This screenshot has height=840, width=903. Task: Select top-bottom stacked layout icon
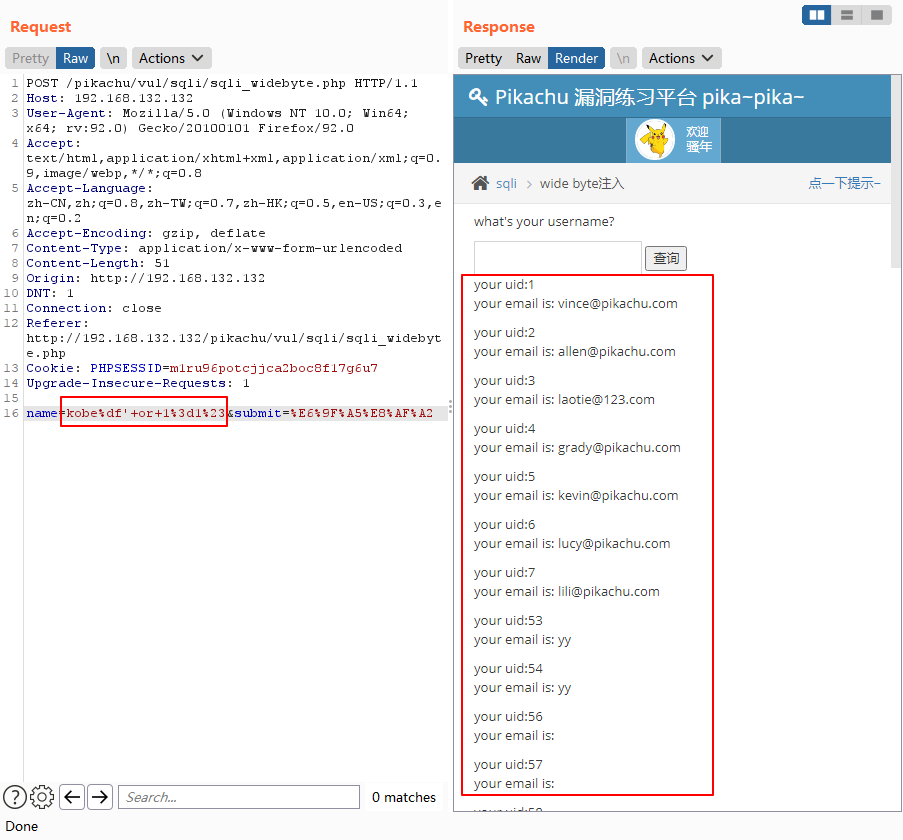[x=847, y=15]
